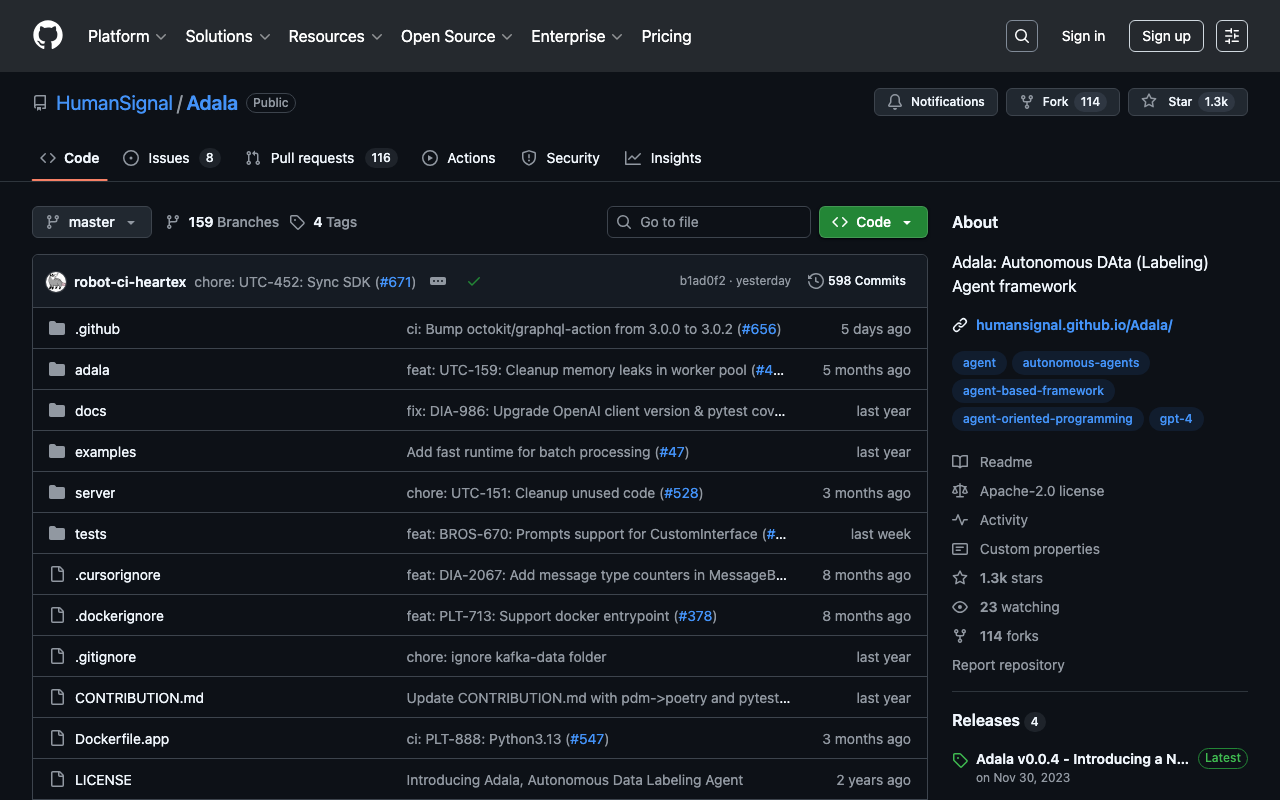
Task: Expand the Platform menu
Action: (127, 36)
